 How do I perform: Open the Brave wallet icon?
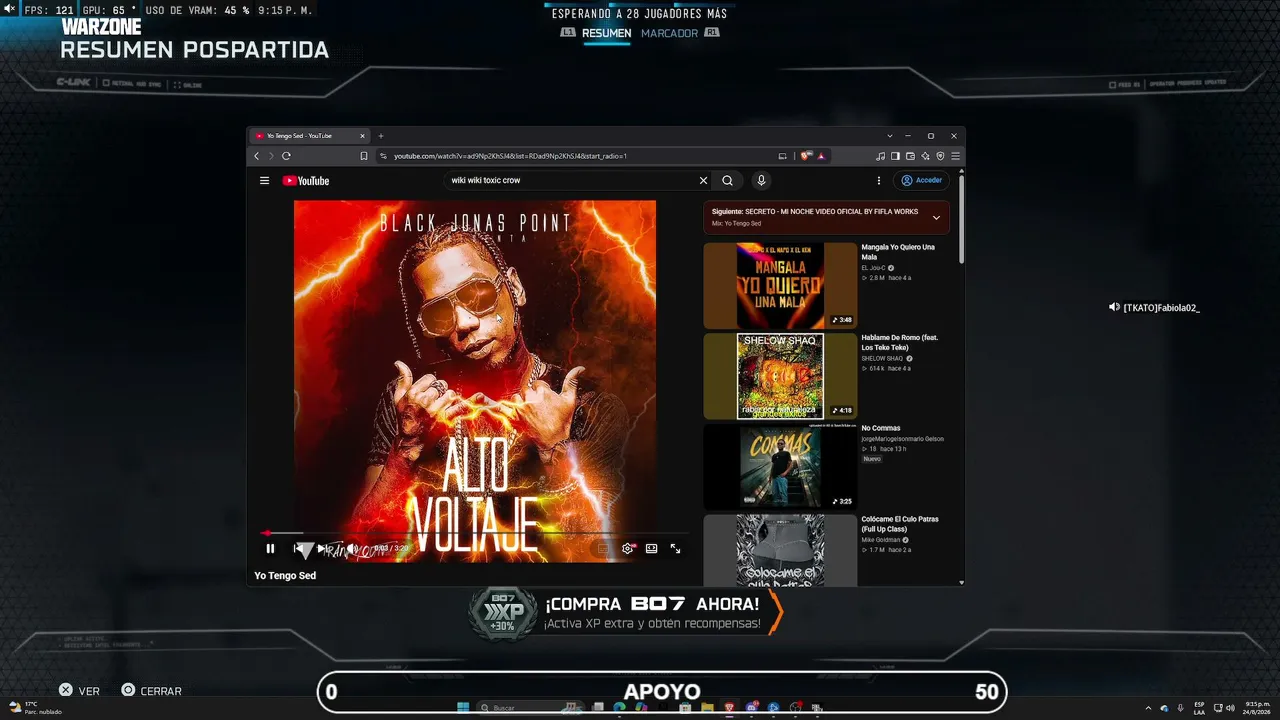(x=911, y=156)
